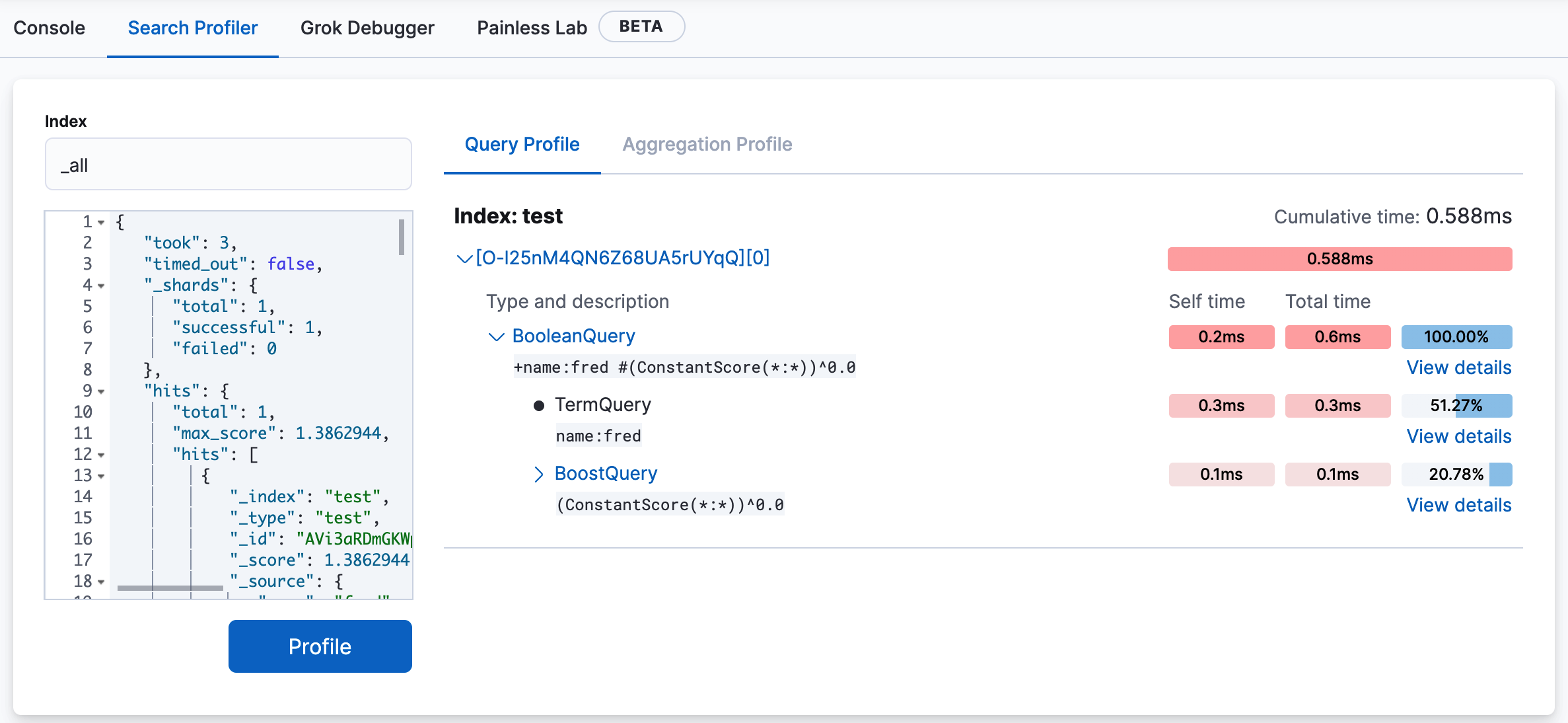The image size is (1568, 723).
Task: Expand the BoostQuery node
Action: [538, 474]
